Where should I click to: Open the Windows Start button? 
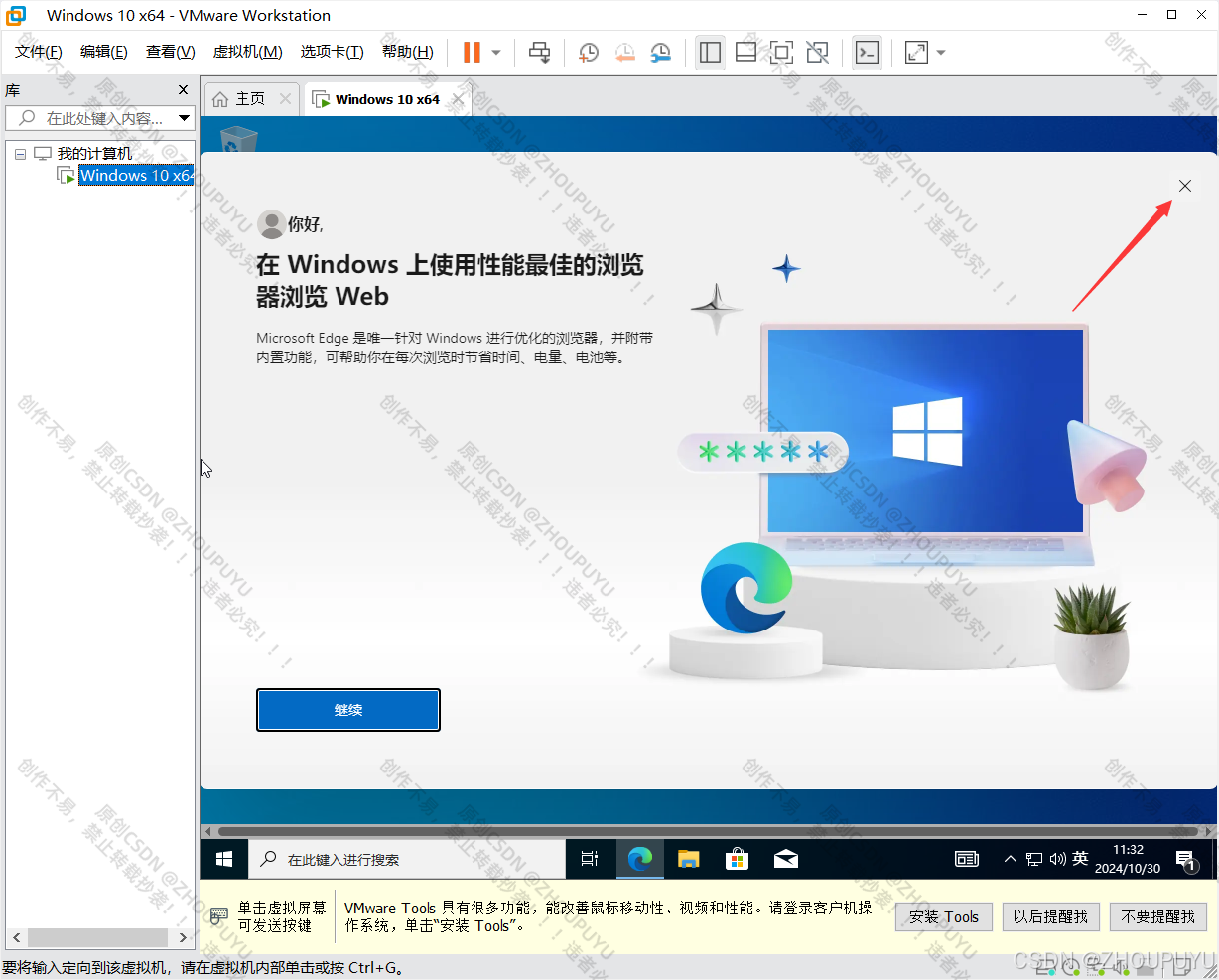pyautogui.click(x=224, y=859)
